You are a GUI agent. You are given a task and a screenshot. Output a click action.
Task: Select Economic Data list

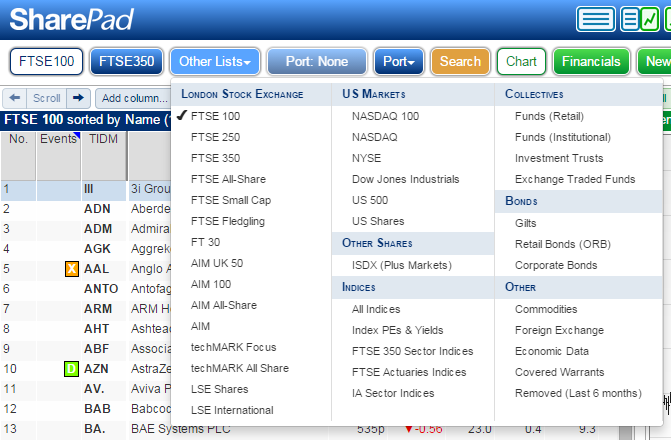pyautogui.click(x=552, y=351)
